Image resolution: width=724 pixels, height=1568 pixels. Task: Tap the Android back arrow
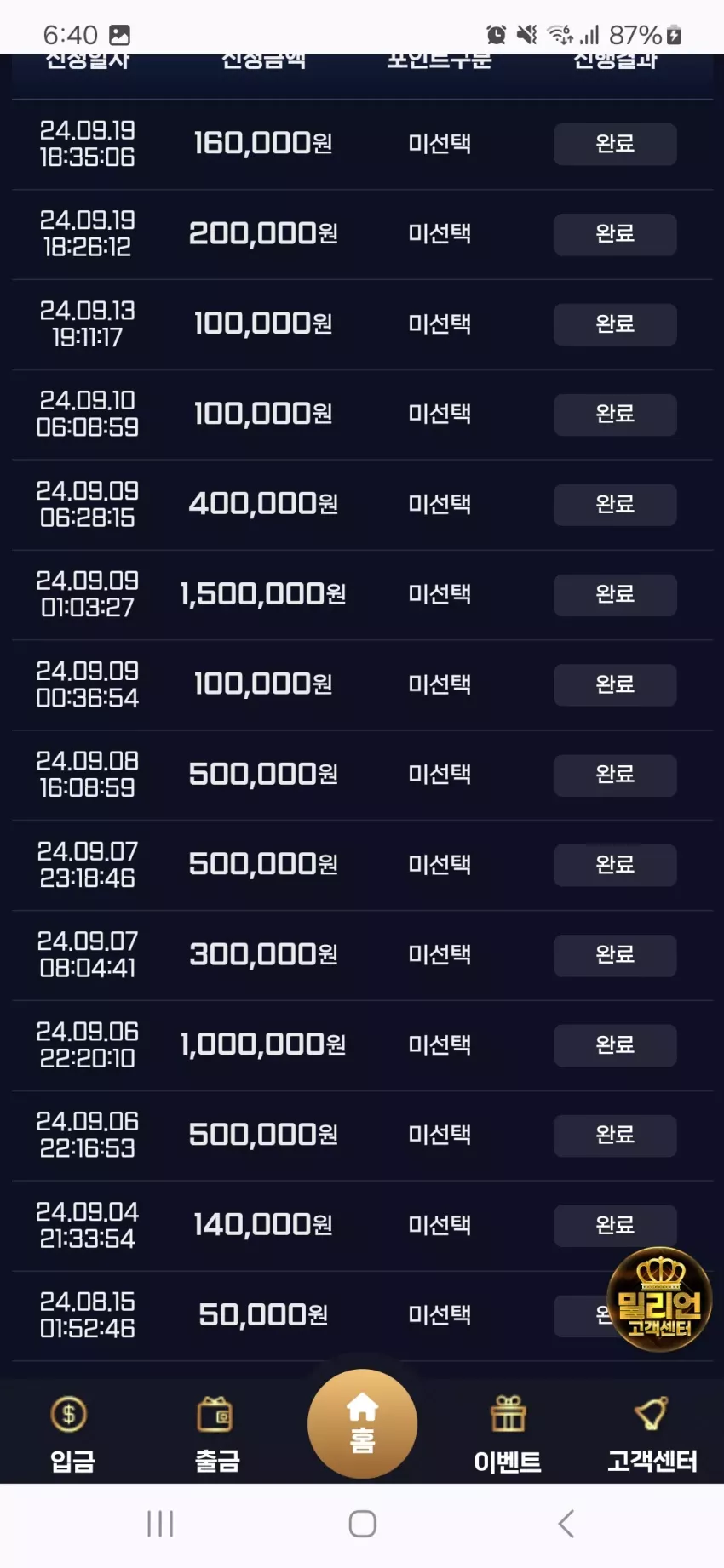coord(566,1524)
